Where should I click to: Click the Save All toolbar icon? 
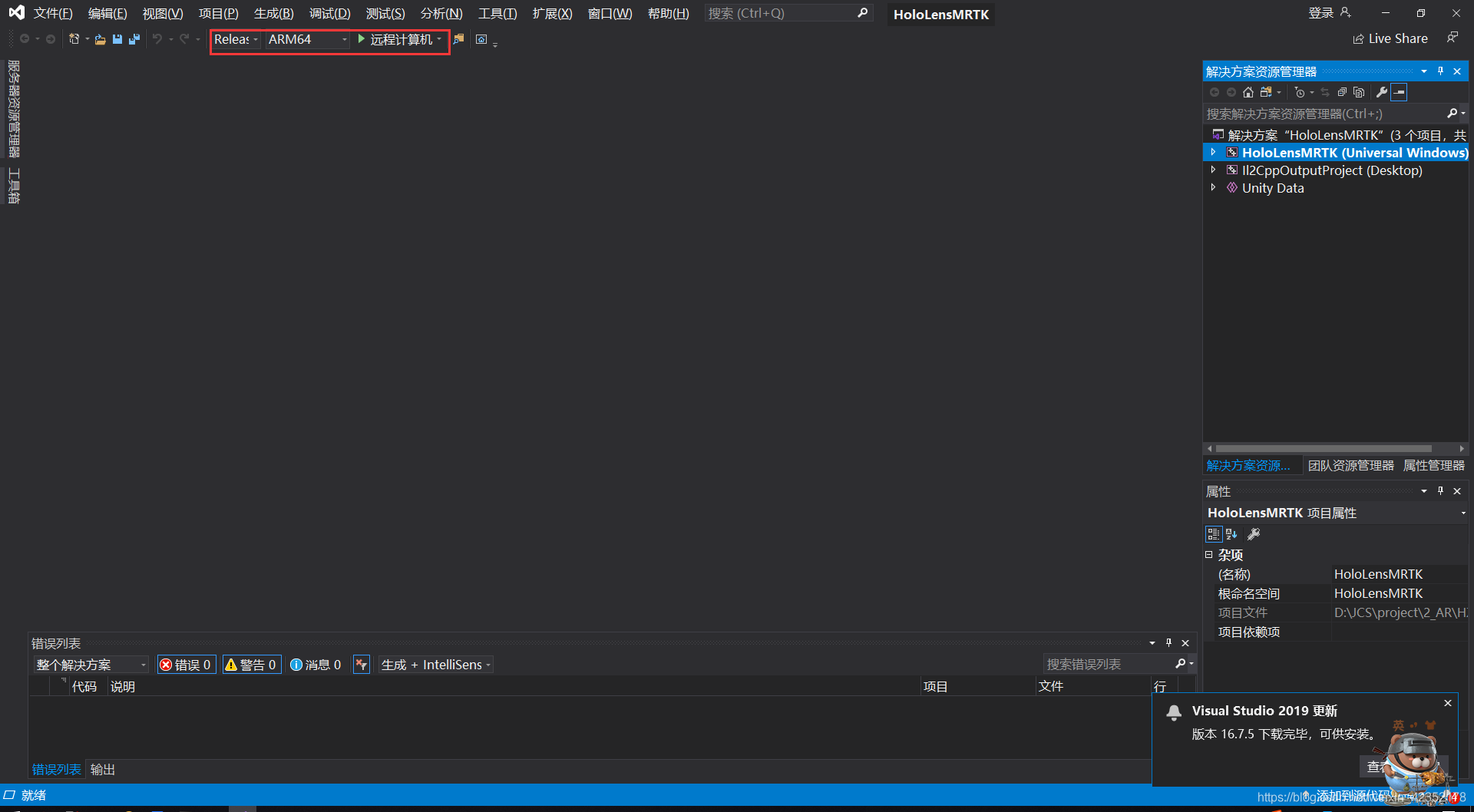(x=134, y=39)
